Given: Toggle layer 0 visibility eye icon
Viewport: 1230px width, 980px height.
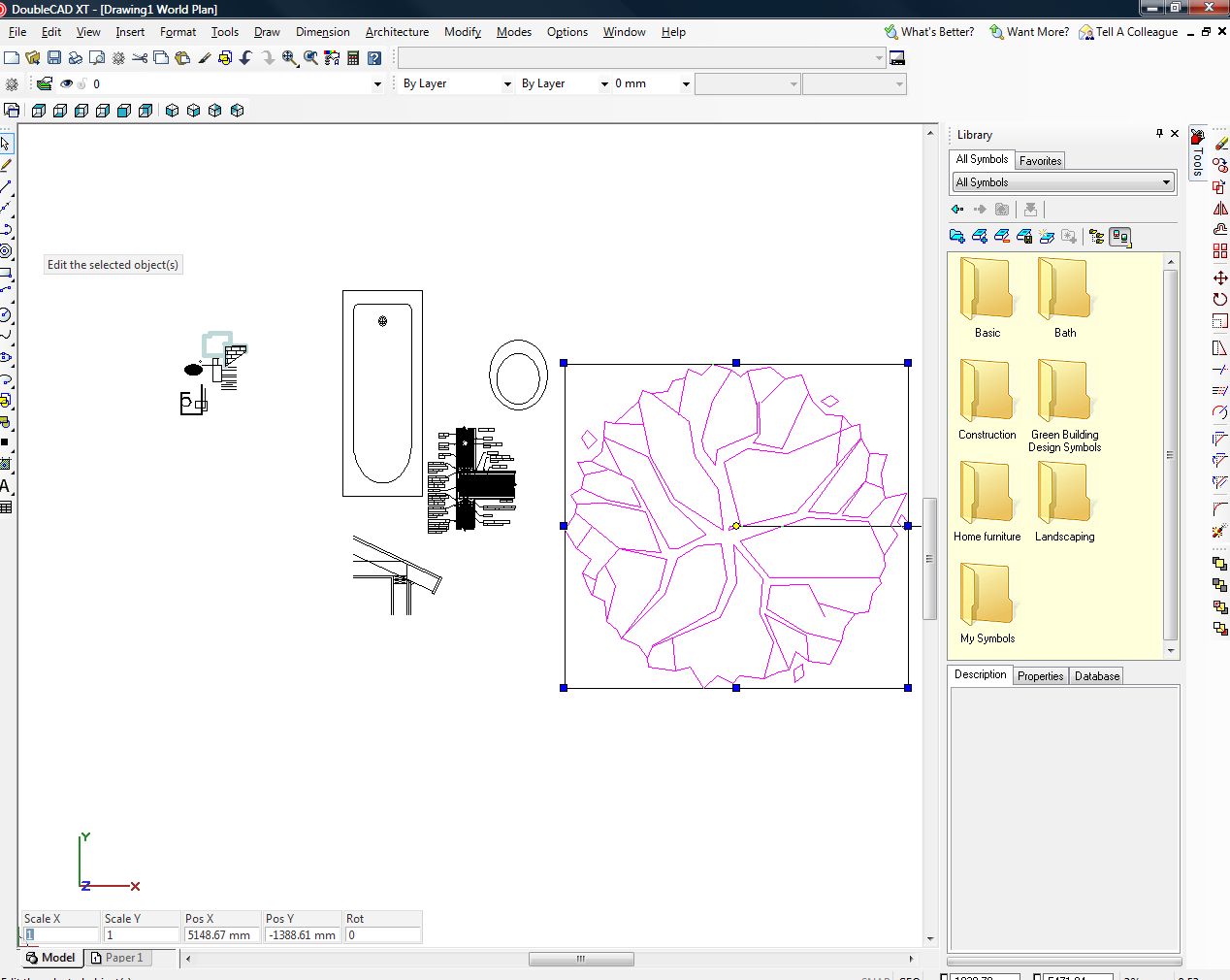Looking at the screenshot, I should point(66,83).
